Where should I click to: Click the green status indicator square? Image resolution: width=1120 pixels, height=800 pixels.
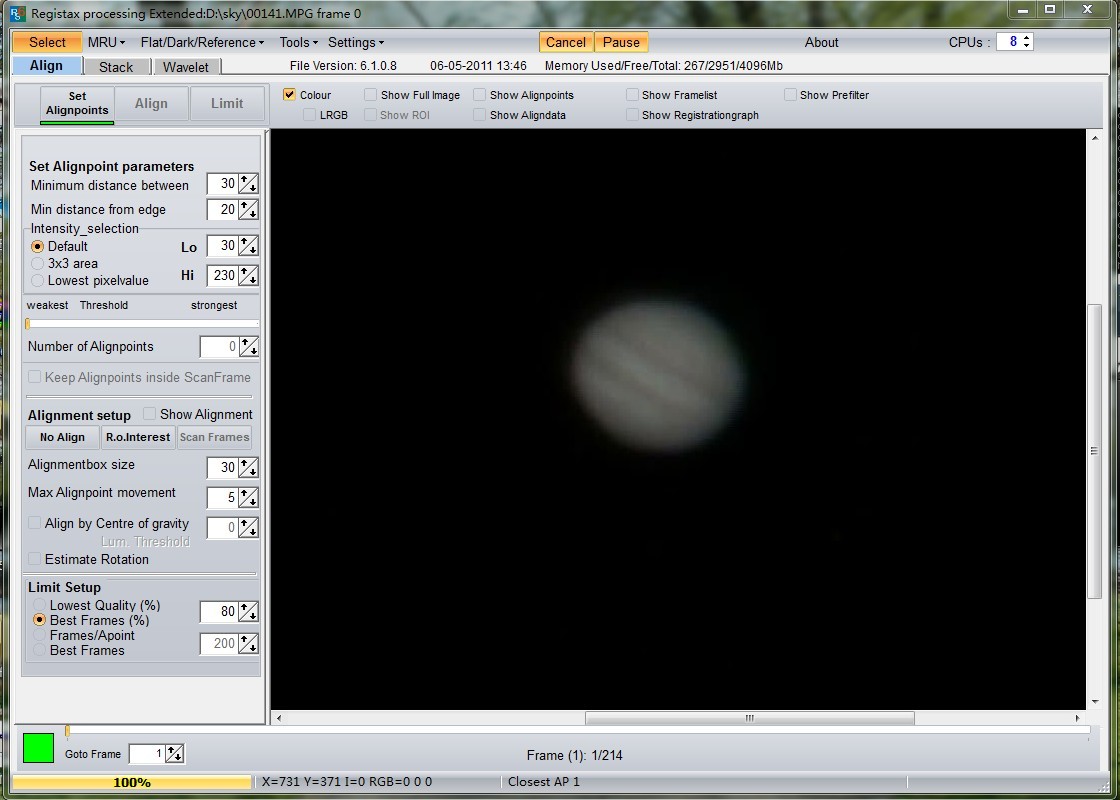(x=39, y=748)
